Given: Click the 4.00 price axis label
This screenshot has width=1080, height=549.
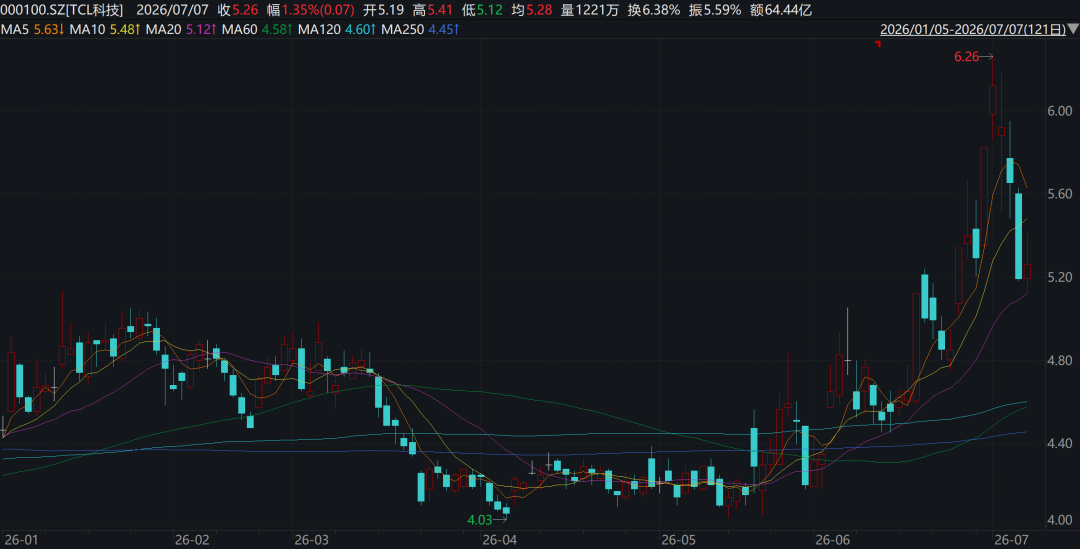Looking at the screenshot, I should click(x=1059, y=520).
